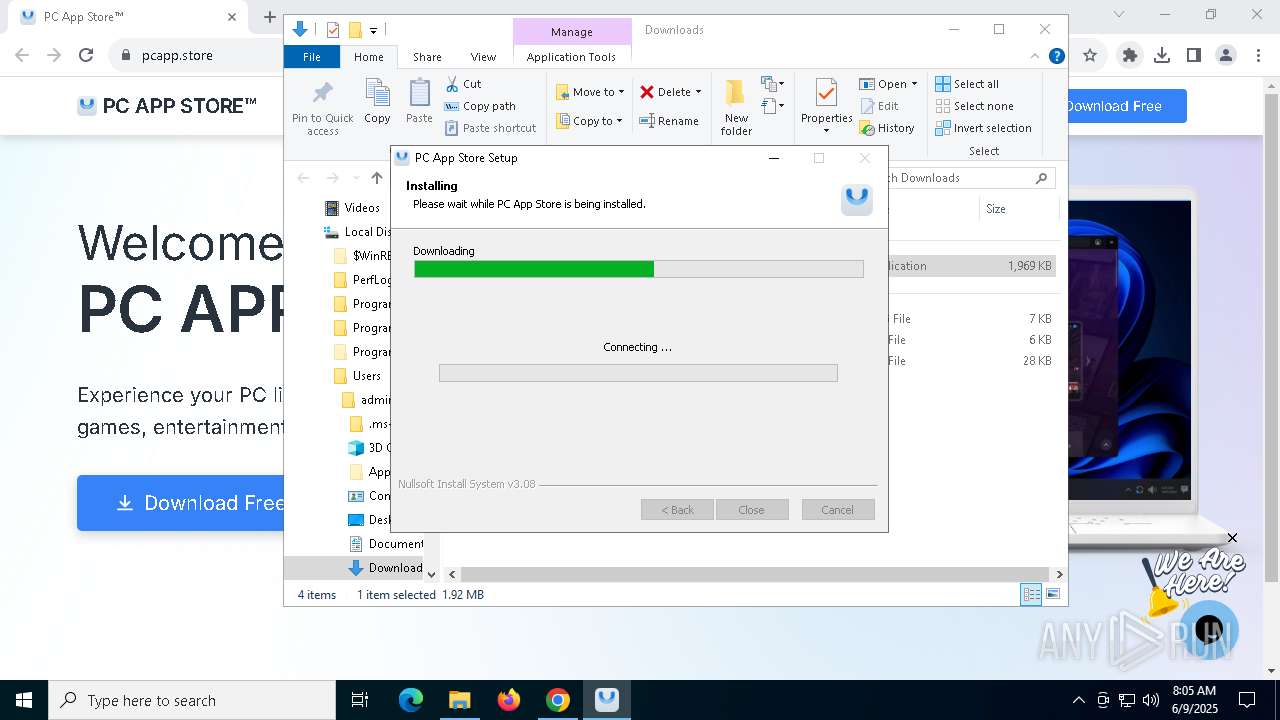This screenshot has height=720, width=1280.
Task: Open the Open button dropdown
Action: [x=914, y=84]
